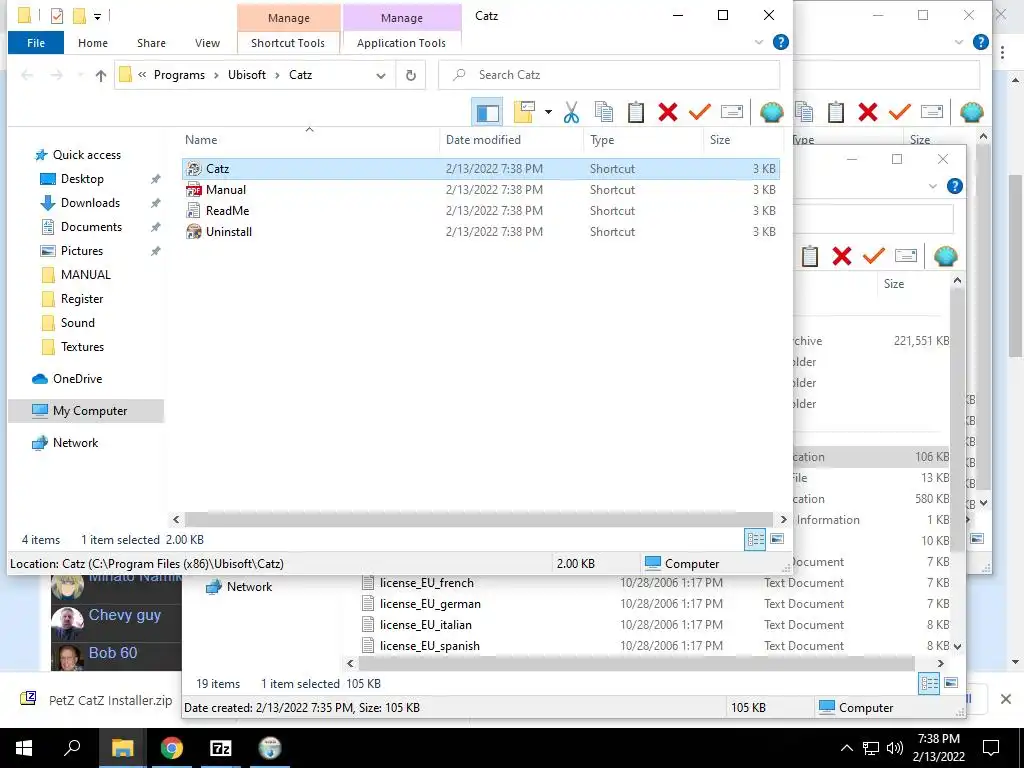Open the Sound folder in navigation pane
1024x768 pixels.
click(77, 323)
